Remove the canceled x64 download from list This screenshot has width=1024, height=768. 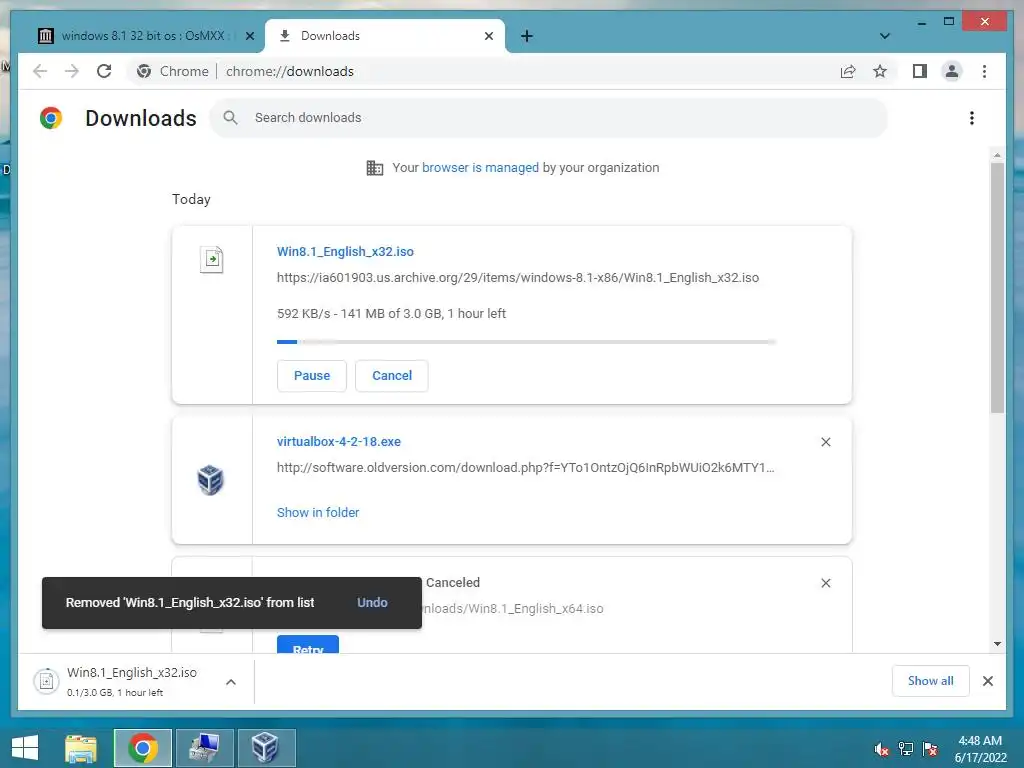(825, 583)
